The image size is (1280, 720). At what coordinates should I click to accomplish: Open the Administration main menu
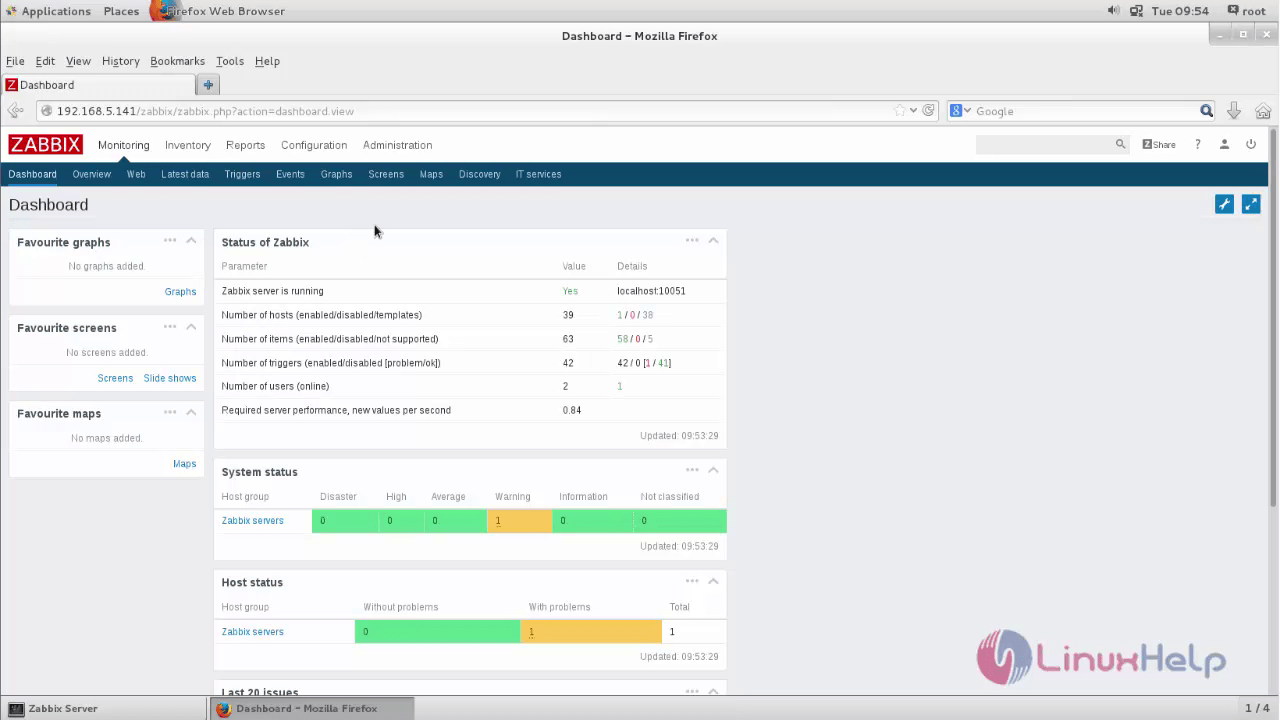(x=397, y=145)
